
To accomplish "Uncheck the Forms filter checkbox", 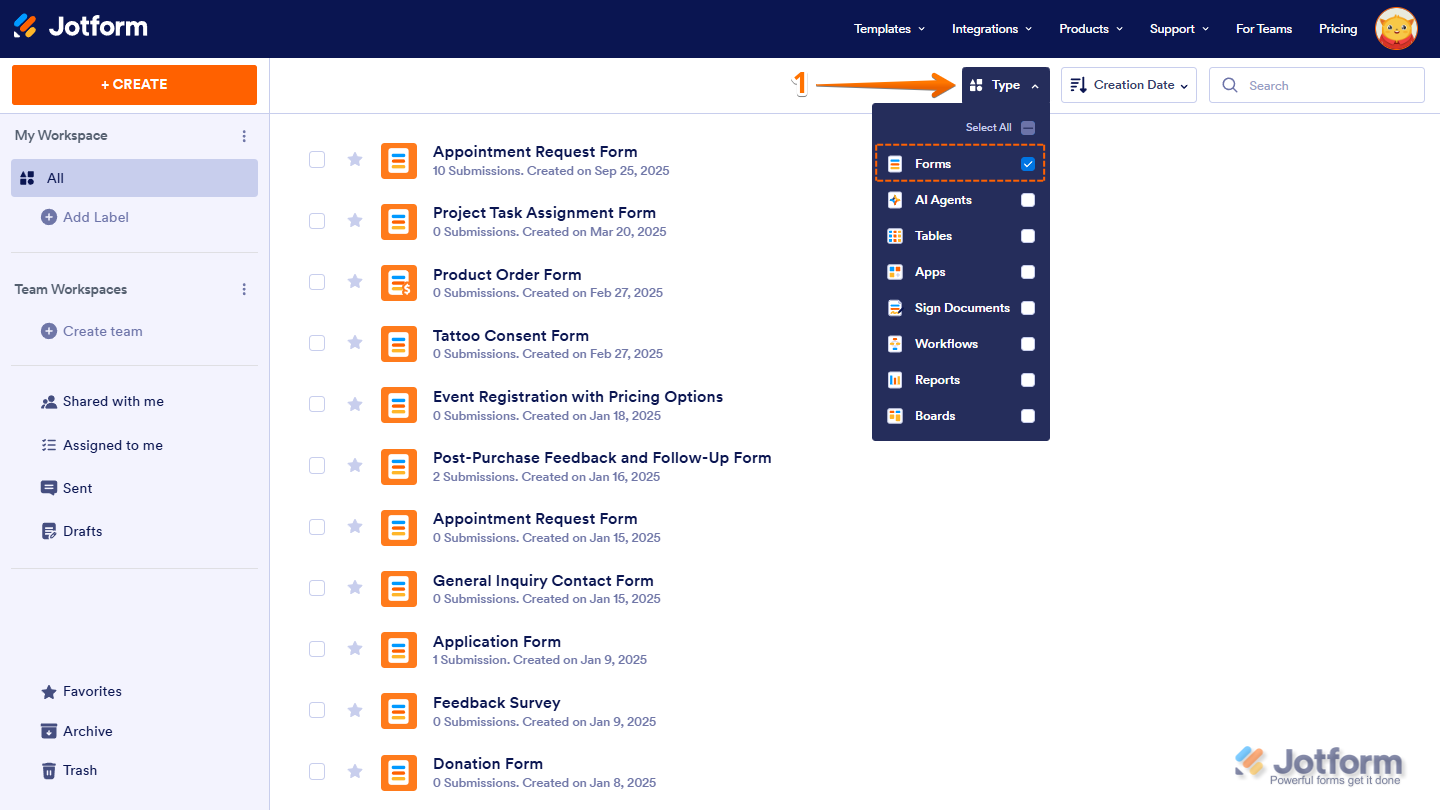I will [x=1028, y=163].
